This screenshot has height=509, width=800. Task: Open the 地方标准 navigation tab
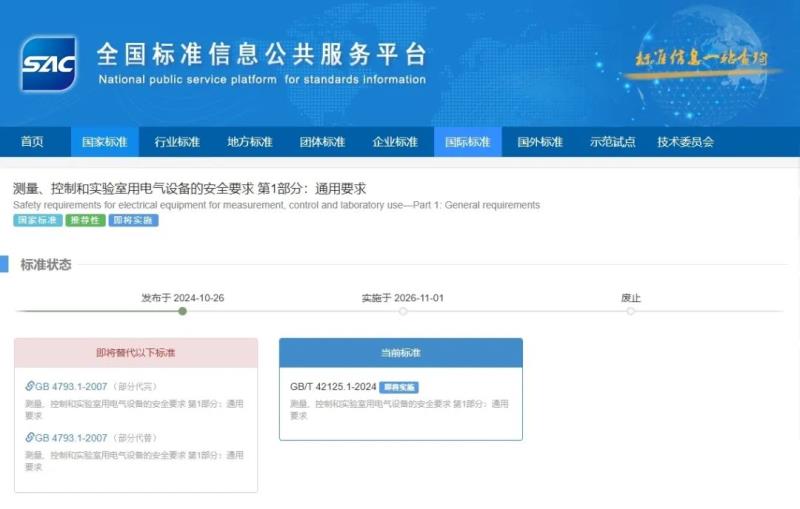point(249,142)
